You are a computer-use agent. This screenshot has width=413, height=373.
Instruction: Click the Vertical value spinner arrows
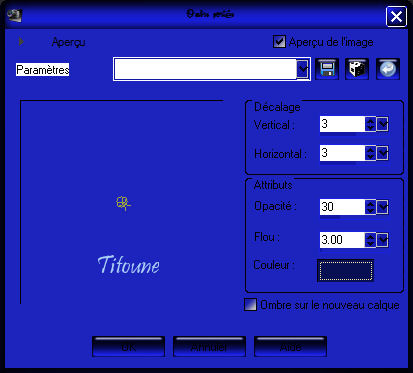point(370,124)
